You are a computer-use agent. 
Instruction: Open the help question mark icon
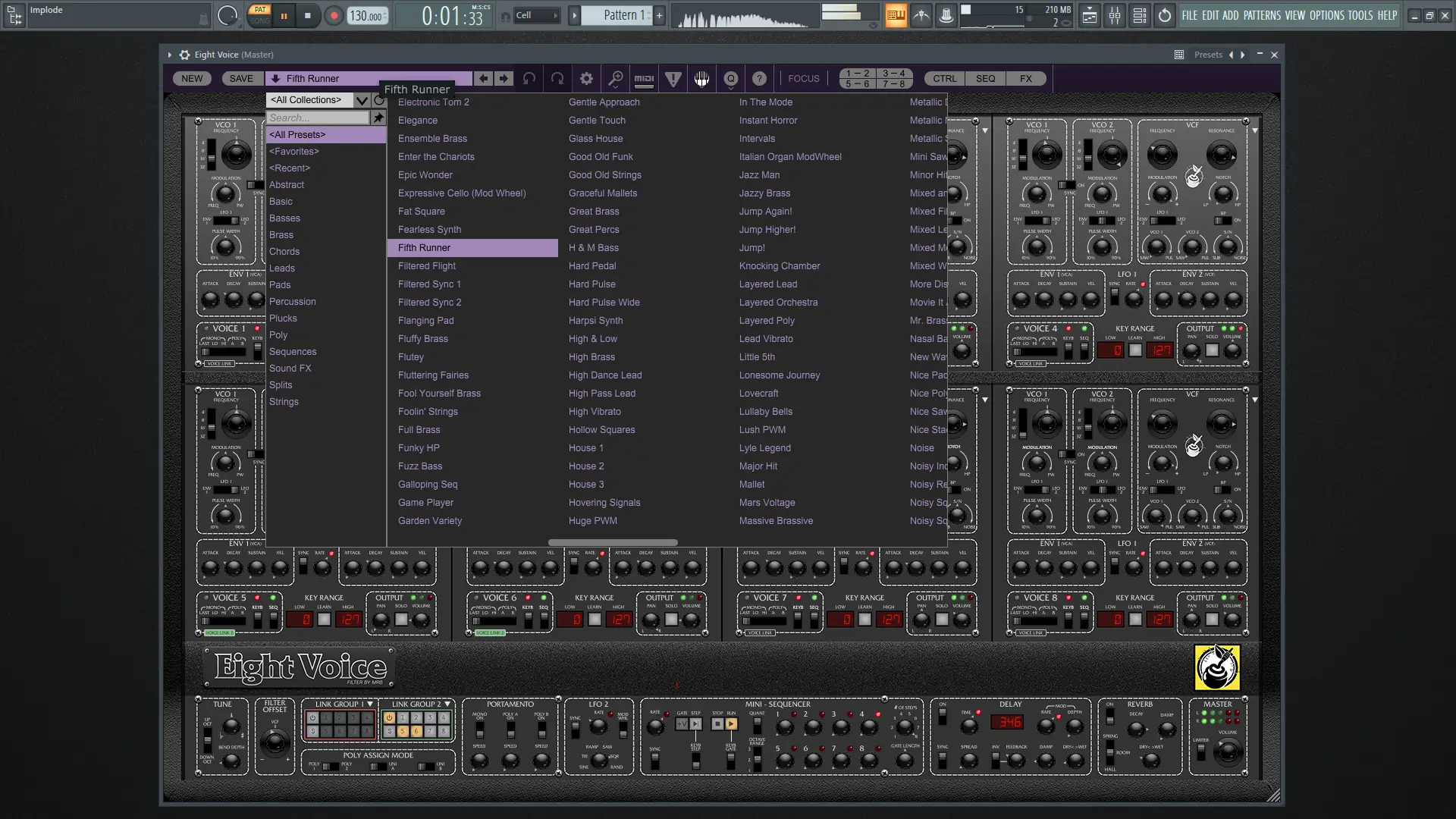[x=759, y=78]
